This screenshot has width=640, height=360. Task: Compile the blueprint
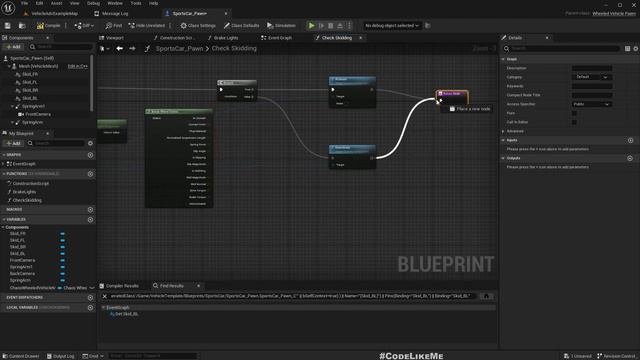48,26
